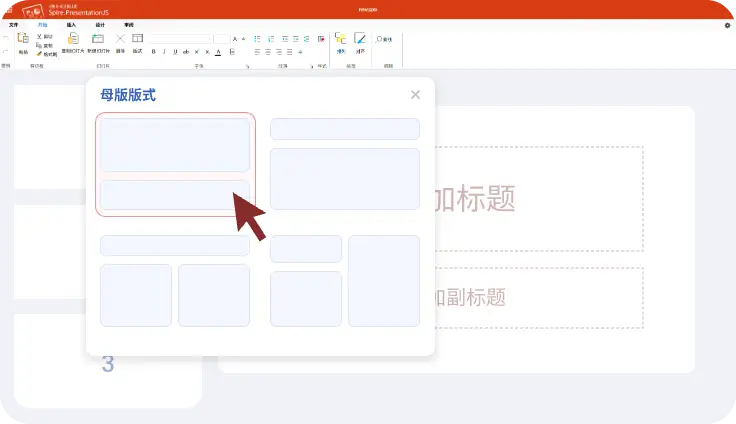
Task: Switch to the Insert (插入) tab
Action: (x=71, y=25)
